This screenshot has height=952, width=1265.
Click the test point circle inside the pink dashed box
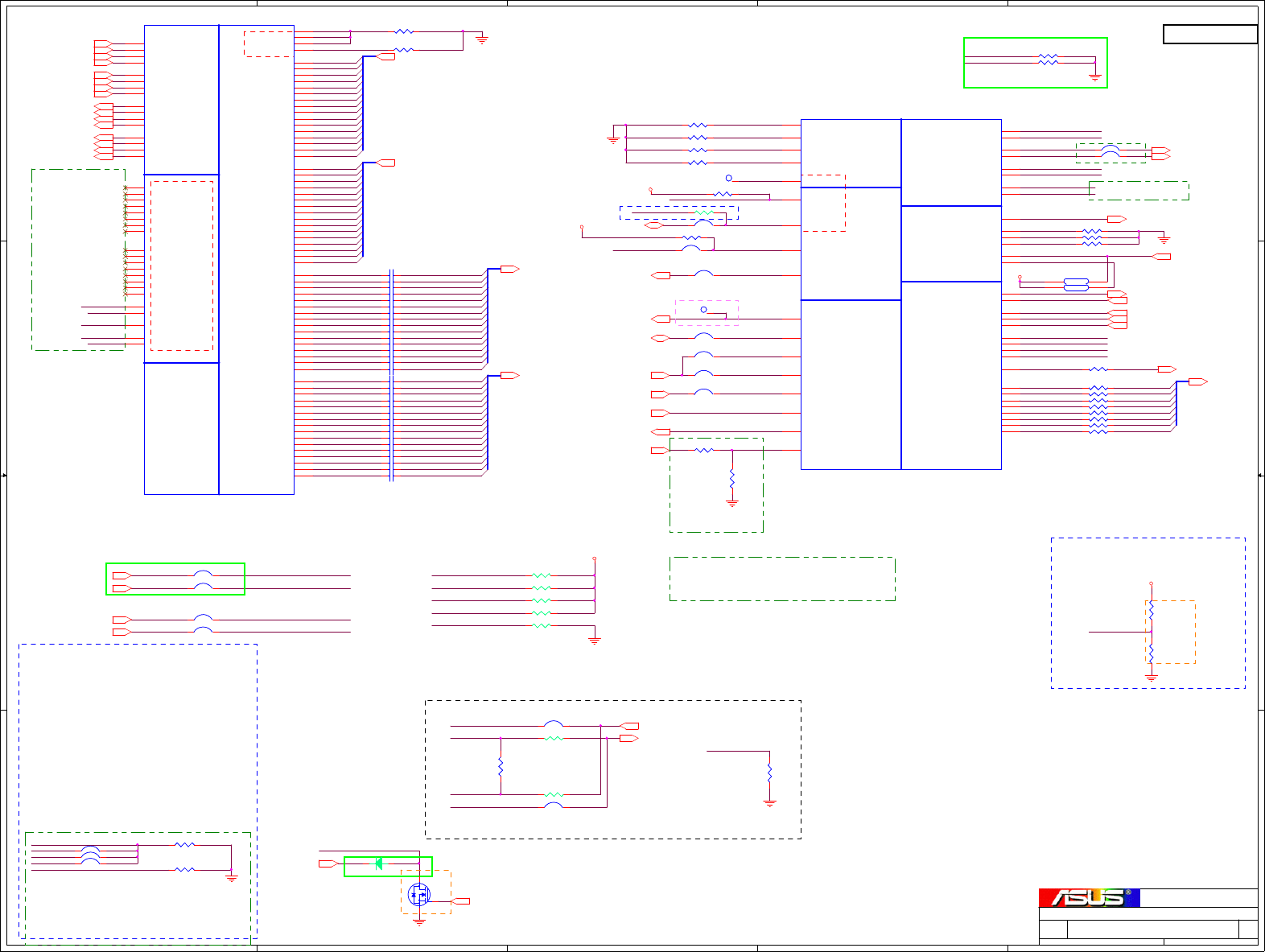pyautogui.click(x=703, y=310)
